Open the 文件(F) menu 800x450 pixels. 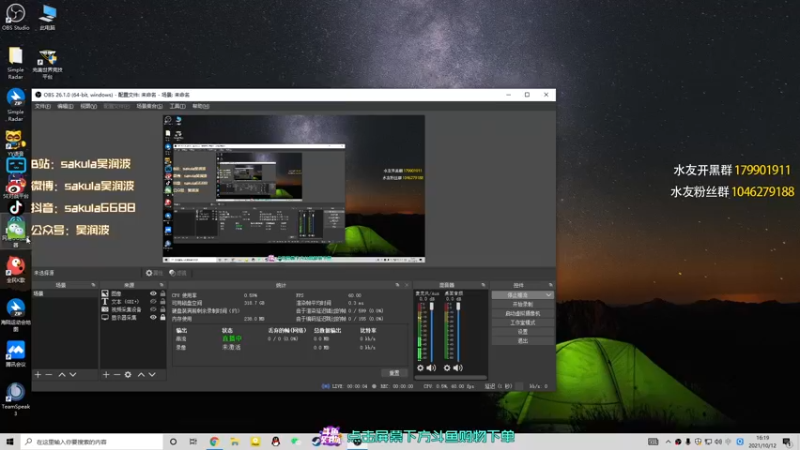(x=43, y=106)
